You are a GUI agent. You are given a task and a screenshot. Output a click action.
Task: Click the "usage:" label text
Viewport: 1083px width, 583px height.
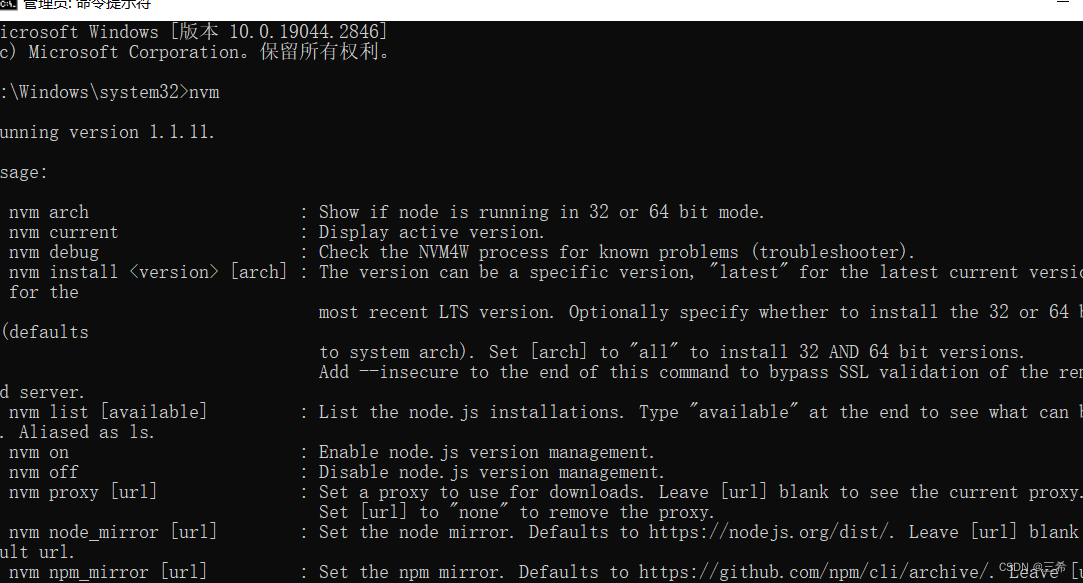pos(22,171)
